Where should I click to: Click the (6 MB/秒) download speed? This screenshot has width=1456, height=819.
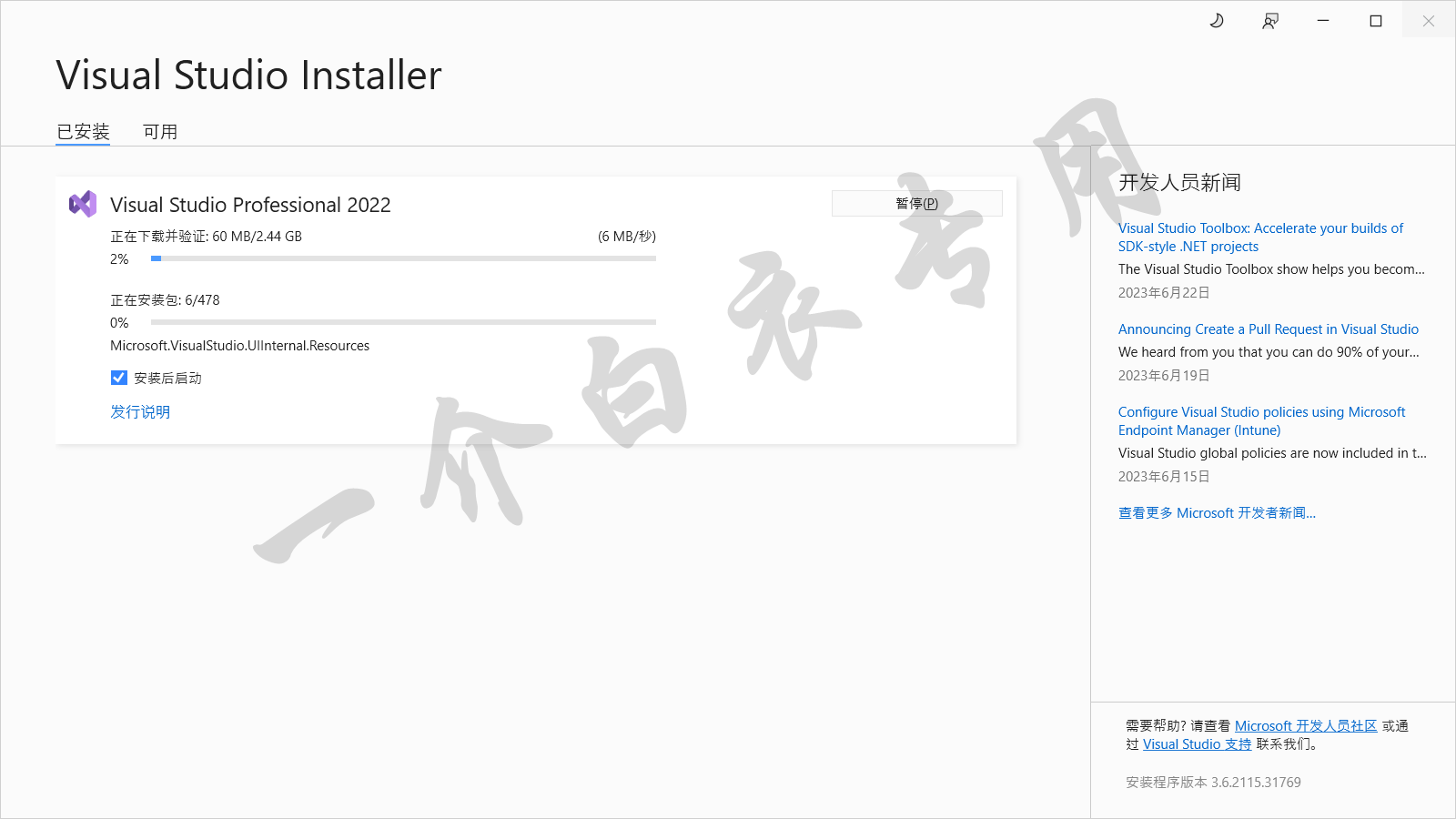click(627, 237)
